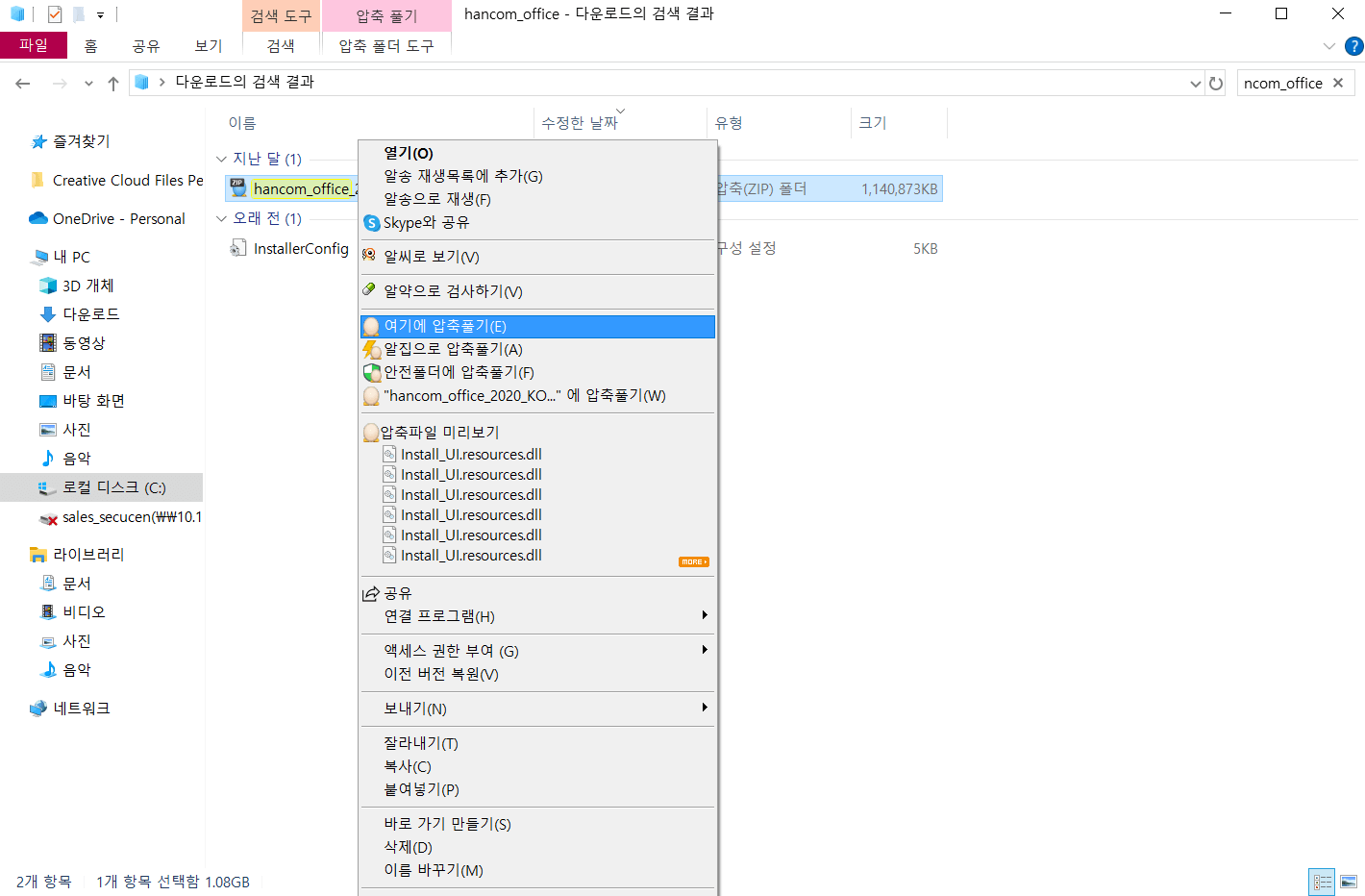The height and width of the screenshot is (896, 1365).
Task: Choose 이전 버전 복원(V) menu entry
Action: [x=537, y=674]
